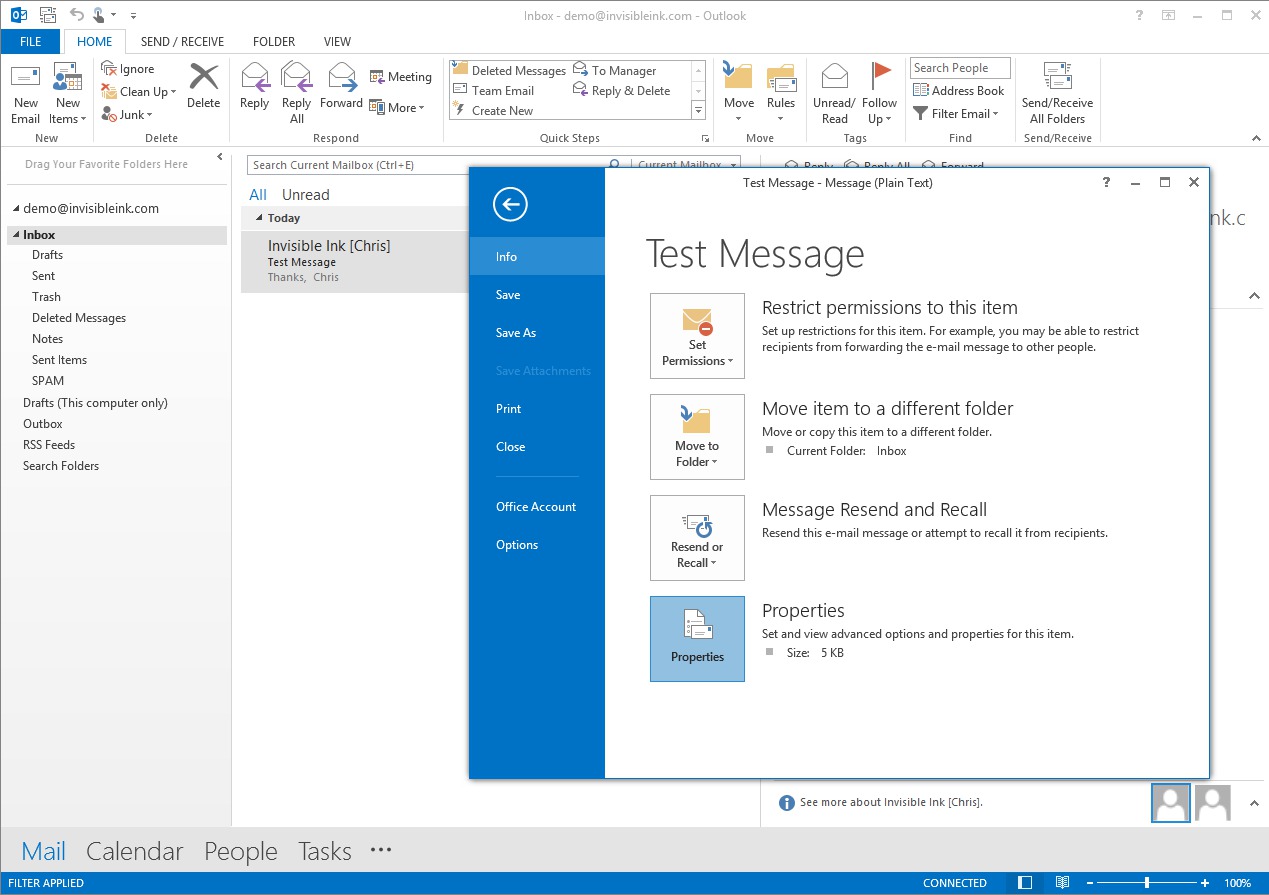The width and height of the screenshot is (1269, 895).
Task: Open the Properties button
Action: [x=697, y=639]
